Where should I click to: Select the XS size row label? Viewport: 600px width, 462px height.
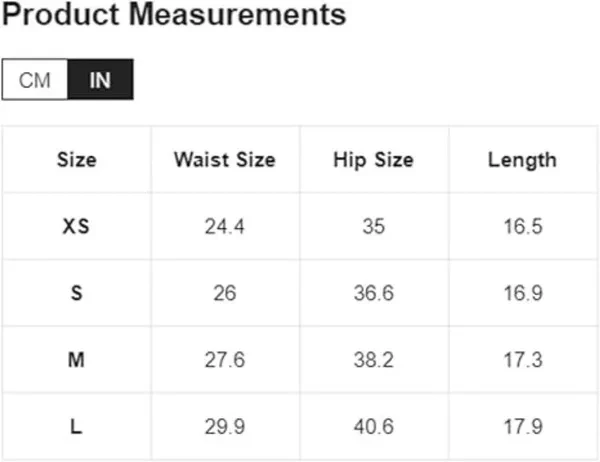77,226
